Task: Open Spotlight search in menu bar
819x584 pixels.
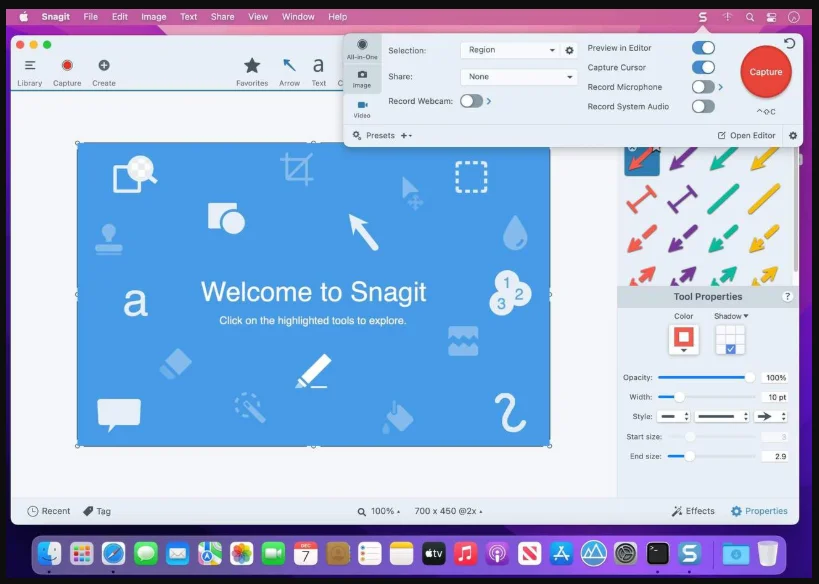Action: tap(750, 17)
